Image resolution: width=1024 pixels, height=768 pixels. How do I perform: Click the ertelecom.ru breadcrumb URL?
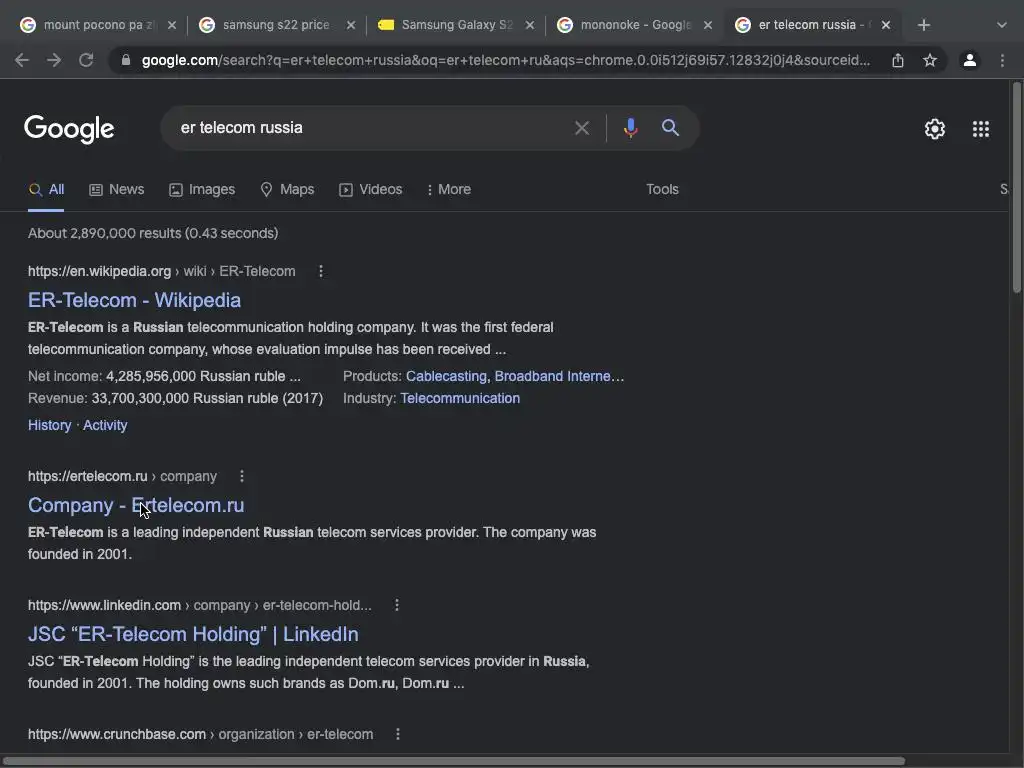tap(122, 476)
